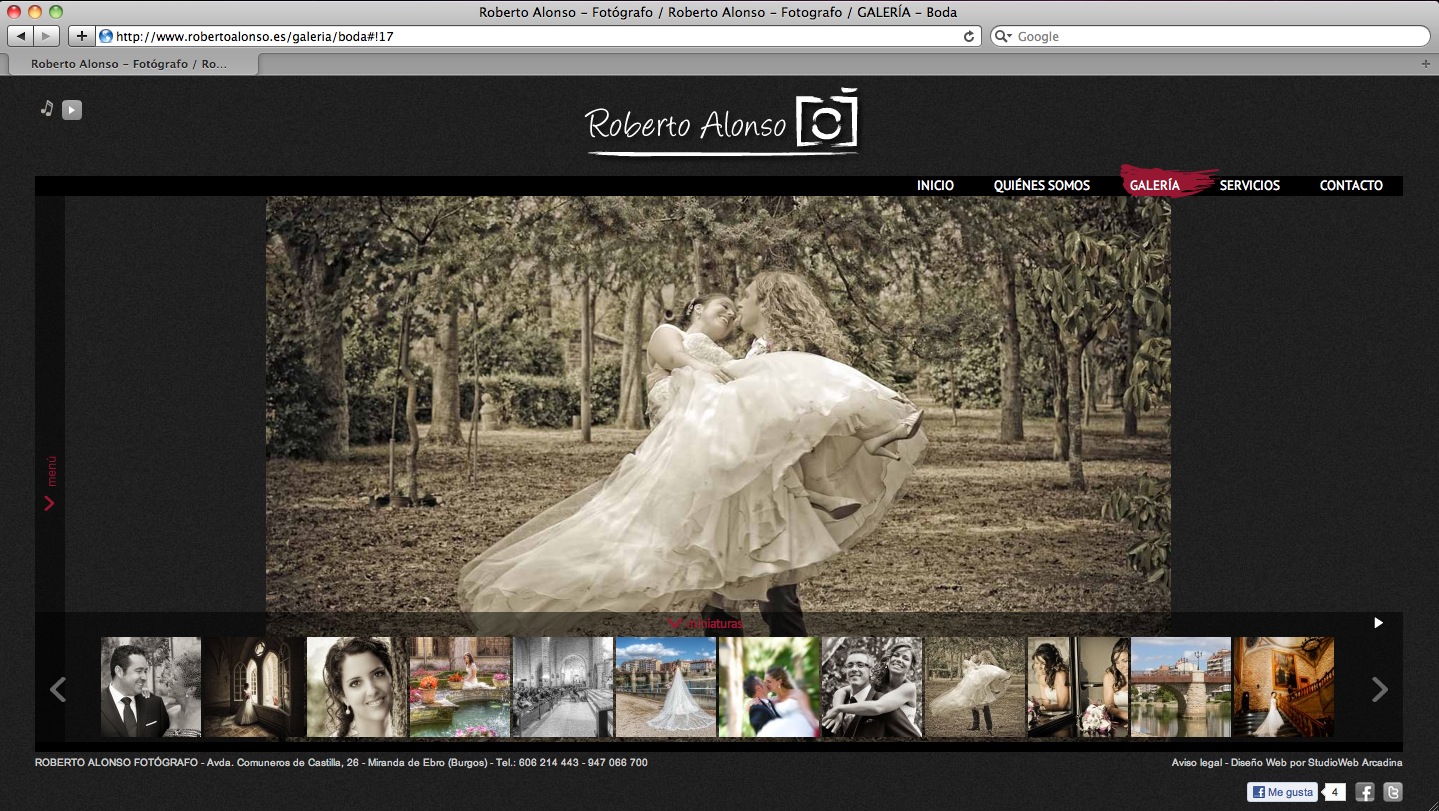The height and width of the screenshot is (811, 1439).
Task: Open the Facebook page icon
Action: (x=1364, y=793)
